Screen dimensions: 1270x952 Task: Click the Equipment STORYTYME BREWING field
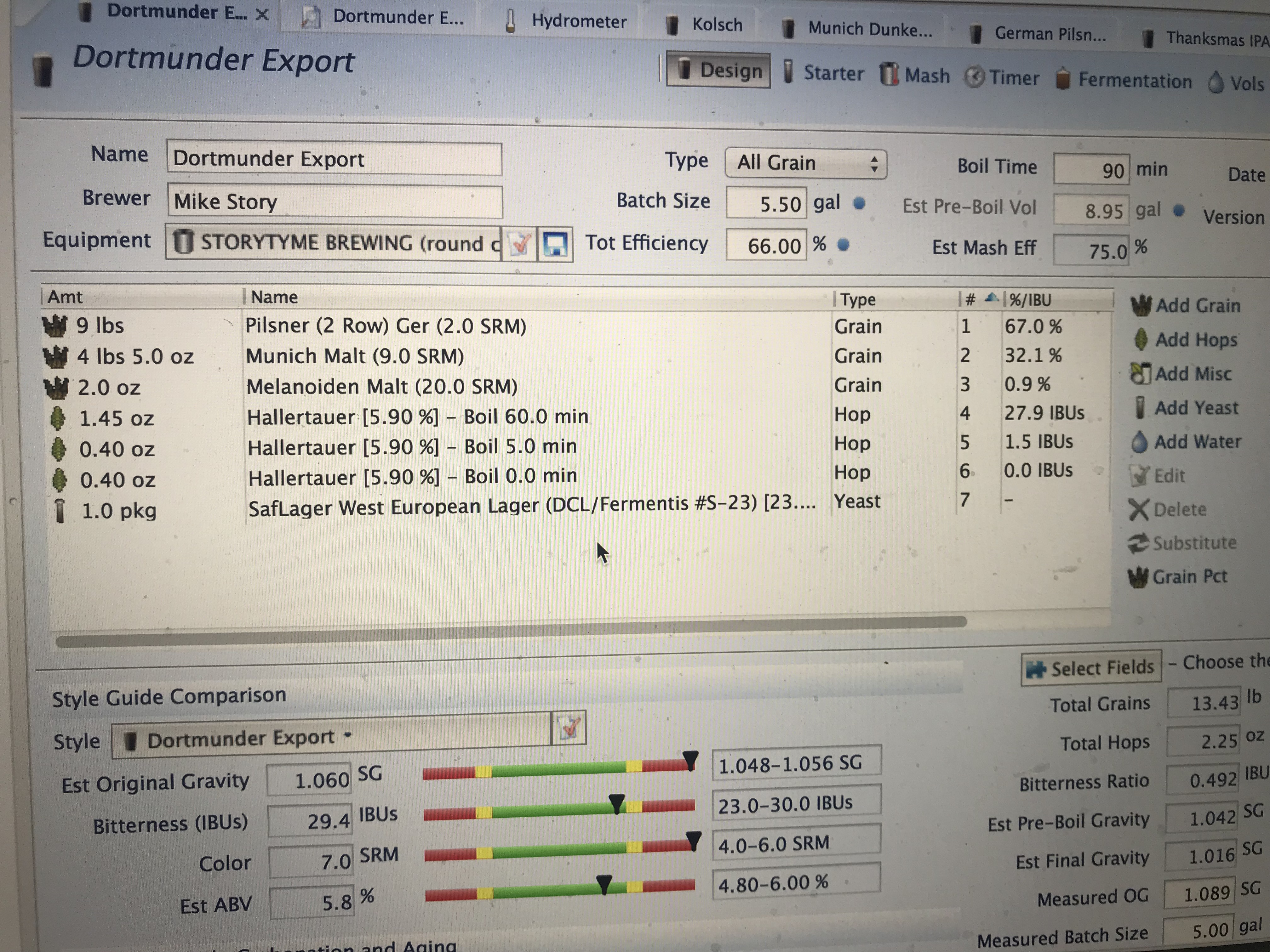tap(334, 243)
